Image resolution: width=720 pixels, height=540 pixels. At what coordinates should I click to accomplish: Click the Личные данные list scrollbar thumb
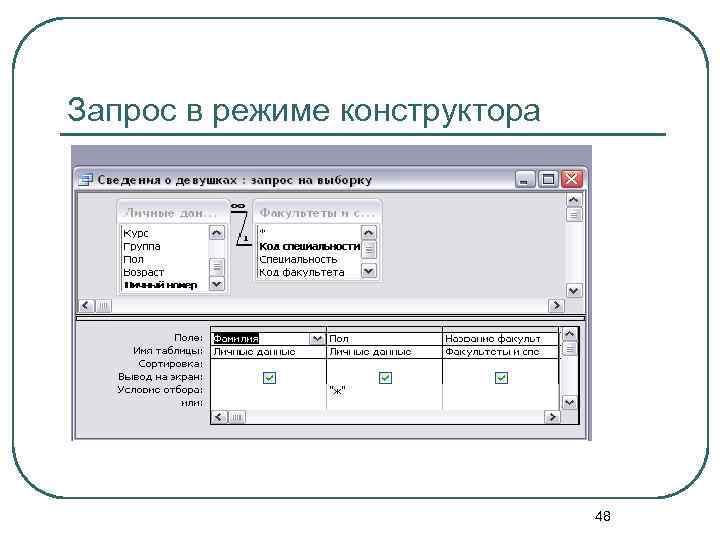tap(216, 267)
